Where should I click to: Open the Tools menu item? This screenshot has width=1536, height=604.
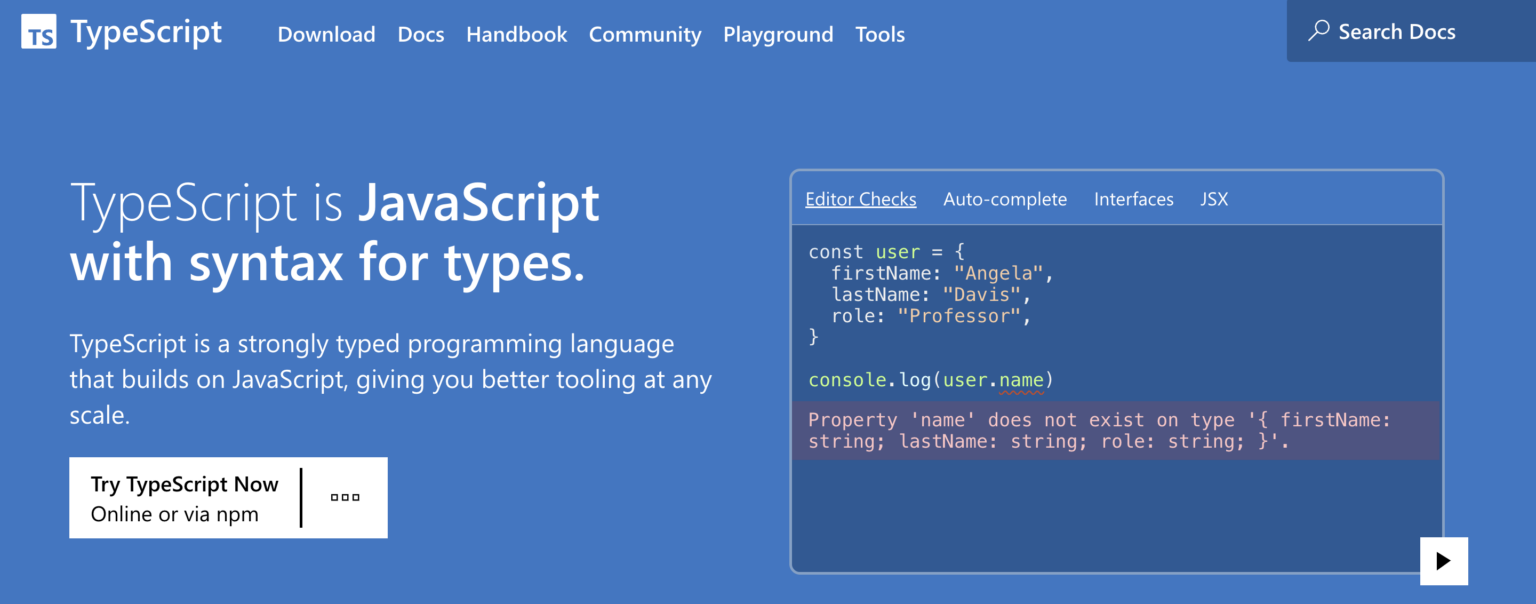[880, 34]
